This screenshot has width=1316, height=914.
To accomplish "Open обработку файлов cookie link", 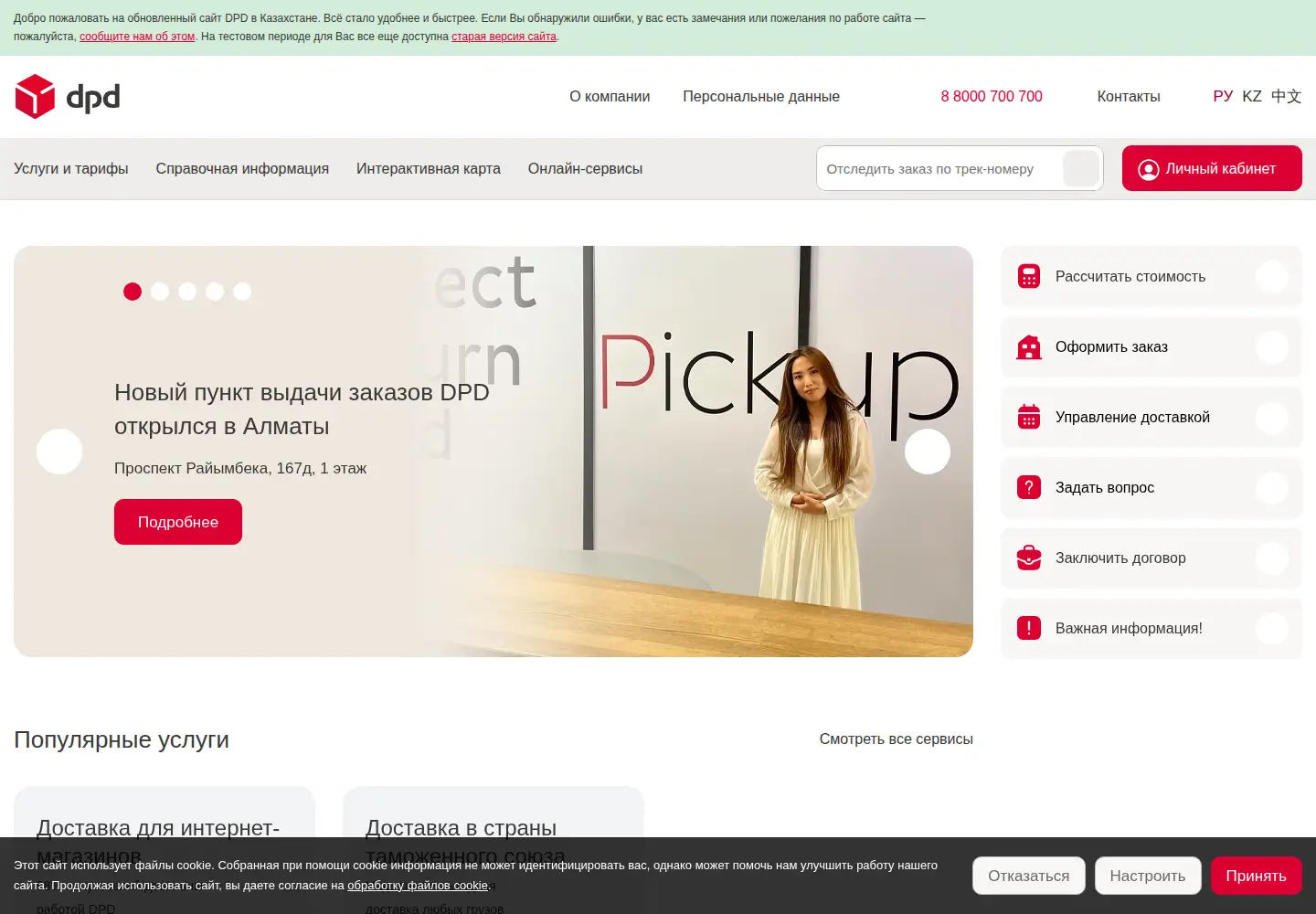I will coord(418,886).
